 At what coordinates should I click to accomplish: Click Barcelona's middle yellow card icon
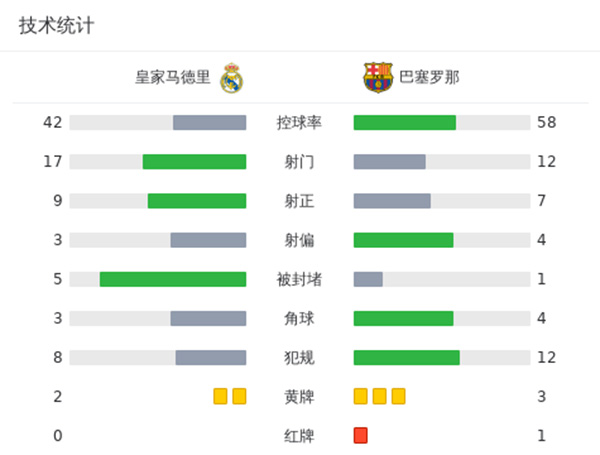click(x=379, y=396)
